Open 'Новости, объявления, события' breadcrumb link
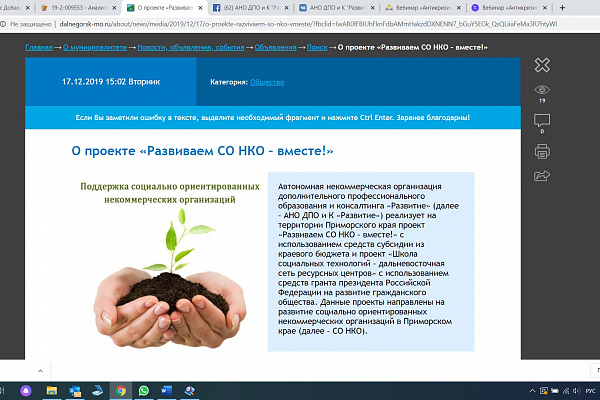Image resolution: width=600 pixels, height=400 pixels. click(191, 47)
